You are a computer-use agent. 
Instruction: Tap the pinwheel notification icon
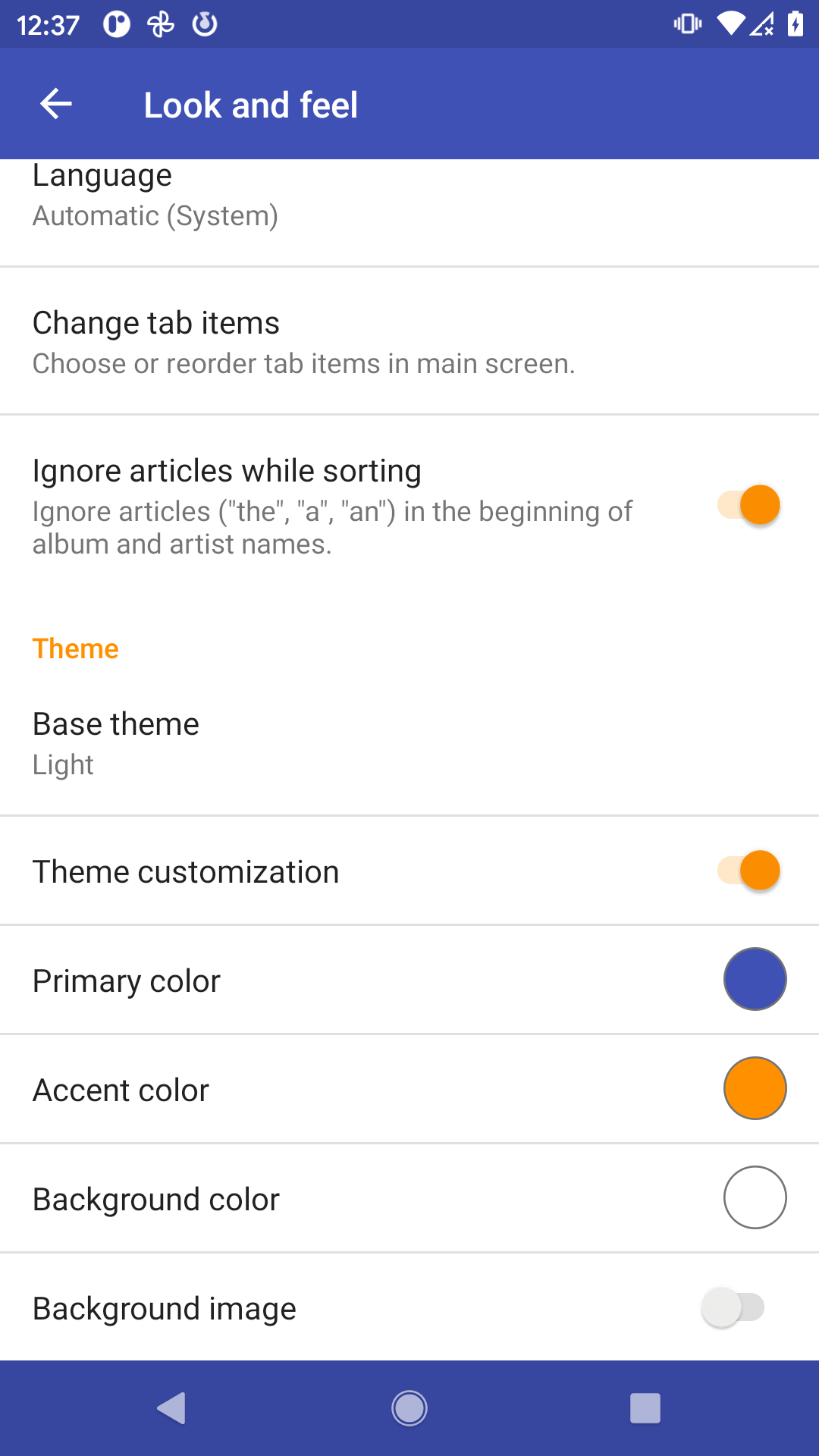pos(161,24)
